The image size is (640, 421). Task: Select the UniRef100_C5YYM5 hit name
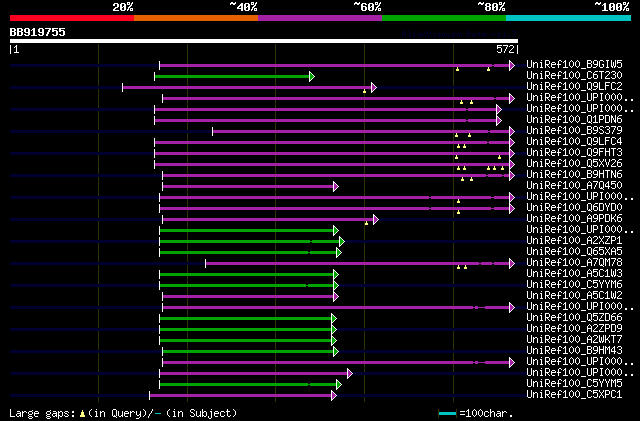pos(574,384)
